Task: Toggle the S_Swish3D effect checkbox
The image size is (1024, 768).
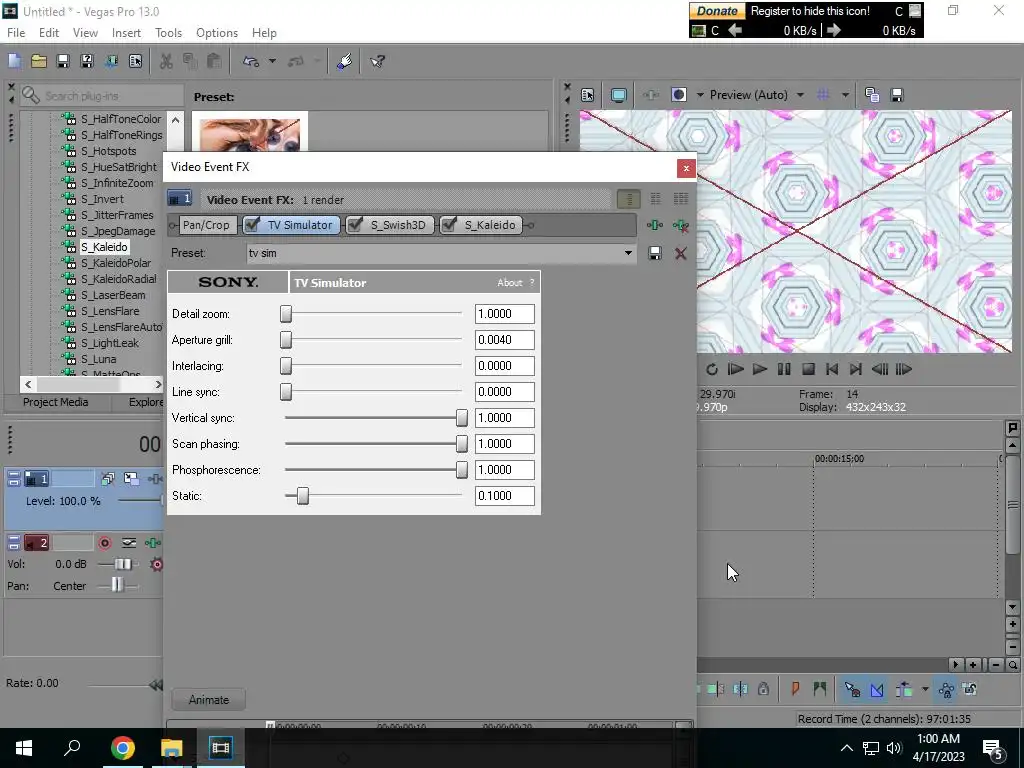Action: point(355,225)
